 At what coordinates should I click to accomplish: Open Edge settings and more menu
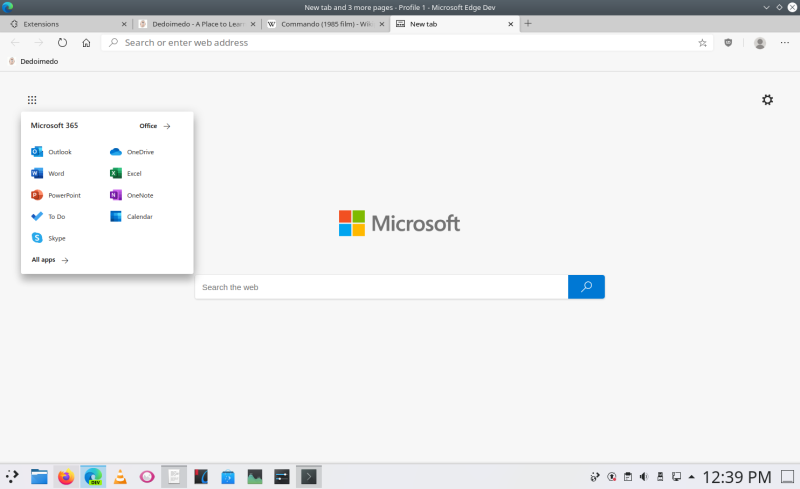[x=785, y=43]
